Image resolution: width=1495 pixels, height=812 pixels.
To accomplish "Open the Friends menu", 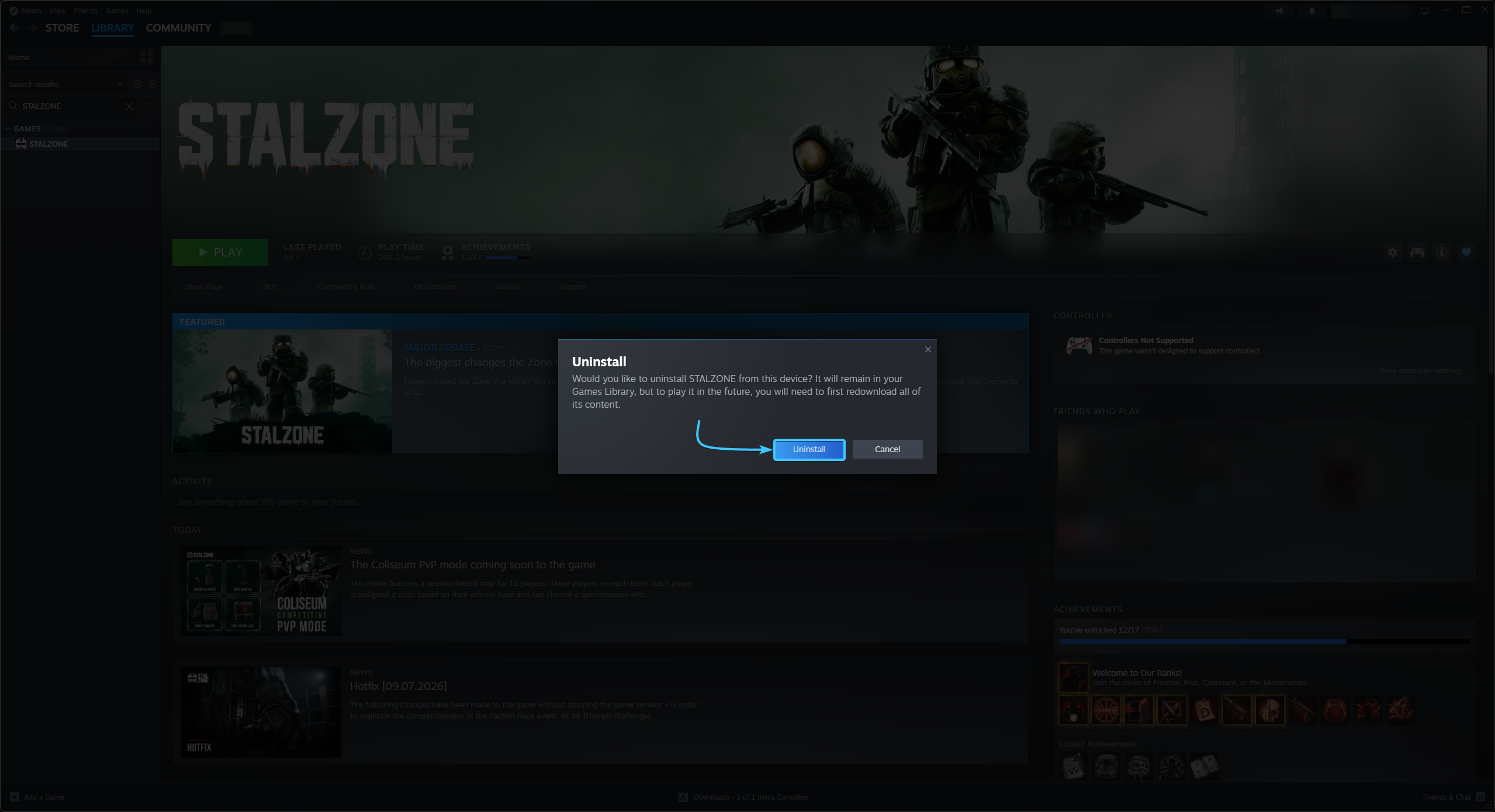I will (85, 11).
